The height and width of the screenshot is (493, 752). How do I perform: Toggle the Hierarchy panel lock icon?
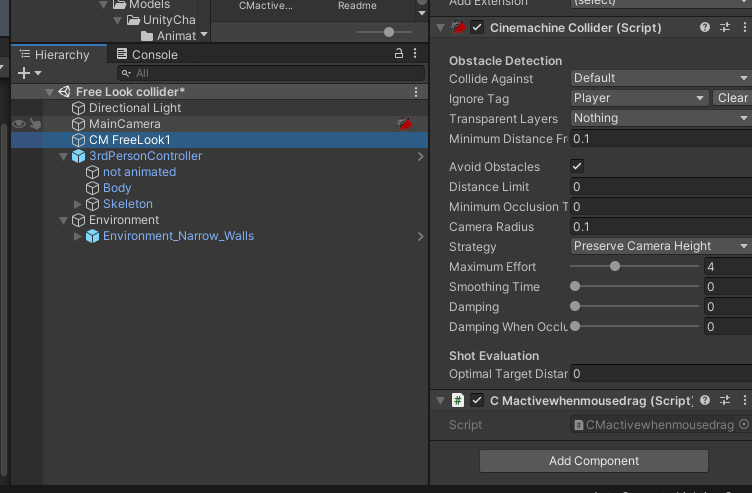(x=399, y=53)
